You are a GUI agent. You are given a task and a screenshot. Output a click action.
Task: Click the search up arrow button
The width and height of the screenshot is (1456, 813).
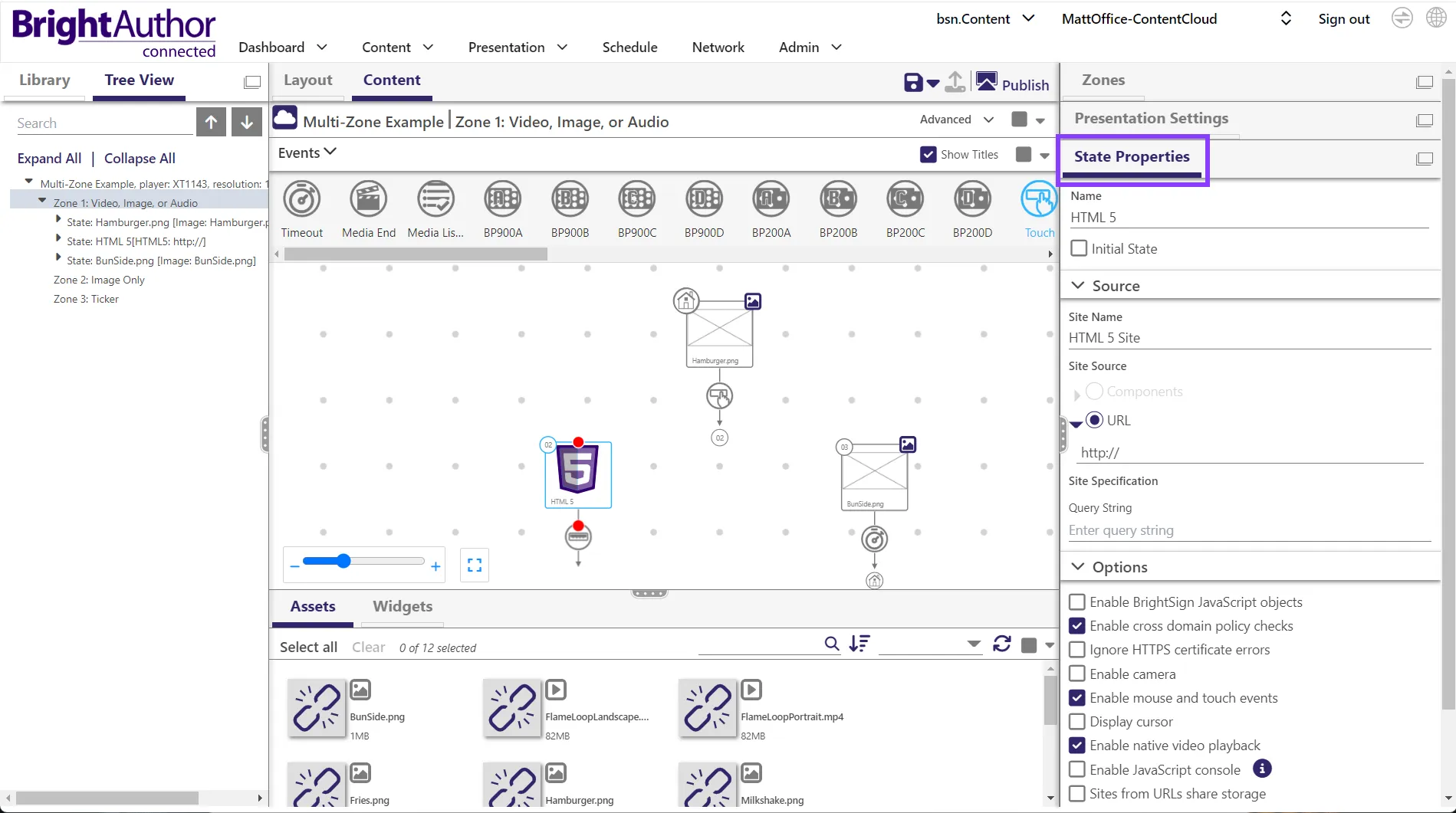(211, 122)
